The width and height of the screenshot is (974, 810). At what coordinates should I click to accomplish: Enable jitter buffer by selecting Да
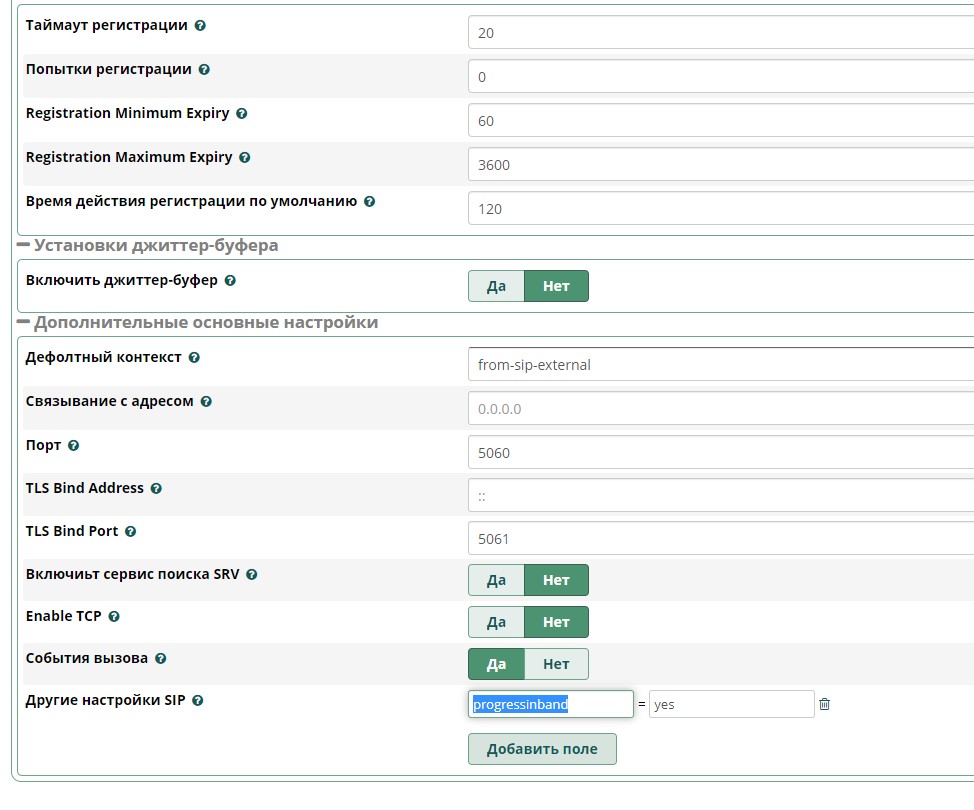tap(496, 286)
